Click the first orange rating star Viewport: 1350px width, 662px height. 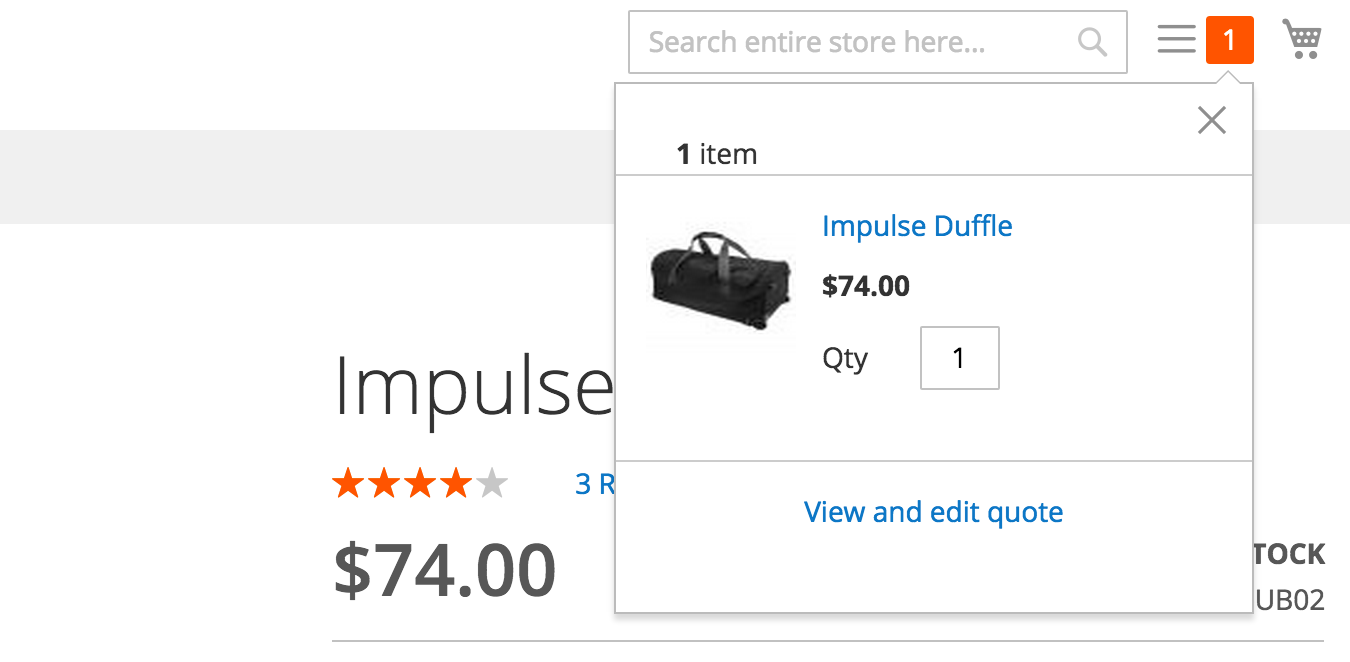pyautogui.click(x=348, y=484)
